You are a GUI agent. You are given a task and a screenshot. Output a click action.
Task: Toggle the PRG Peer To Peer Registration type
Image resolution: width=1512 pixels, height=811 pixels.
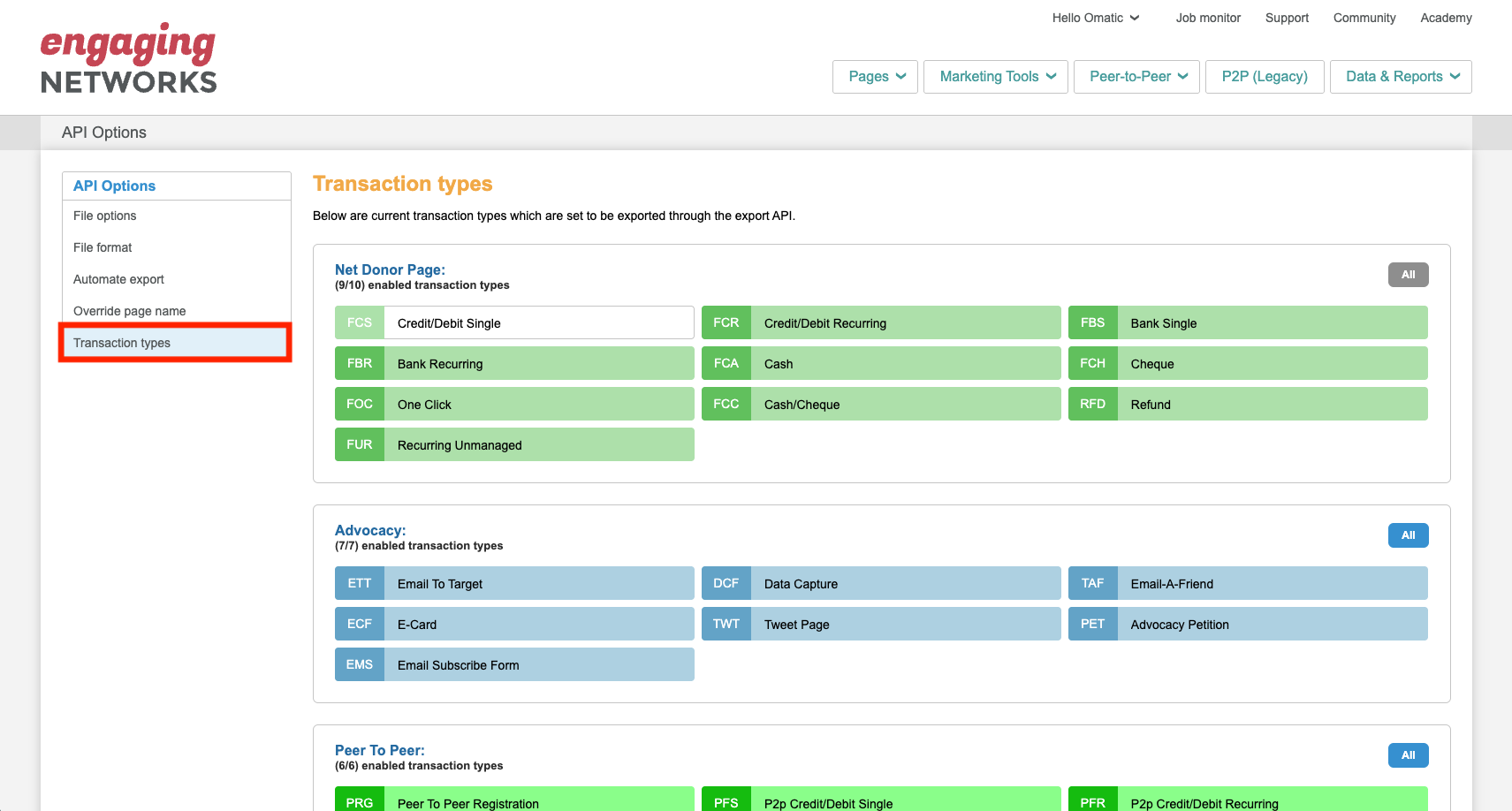click(514, 800)
